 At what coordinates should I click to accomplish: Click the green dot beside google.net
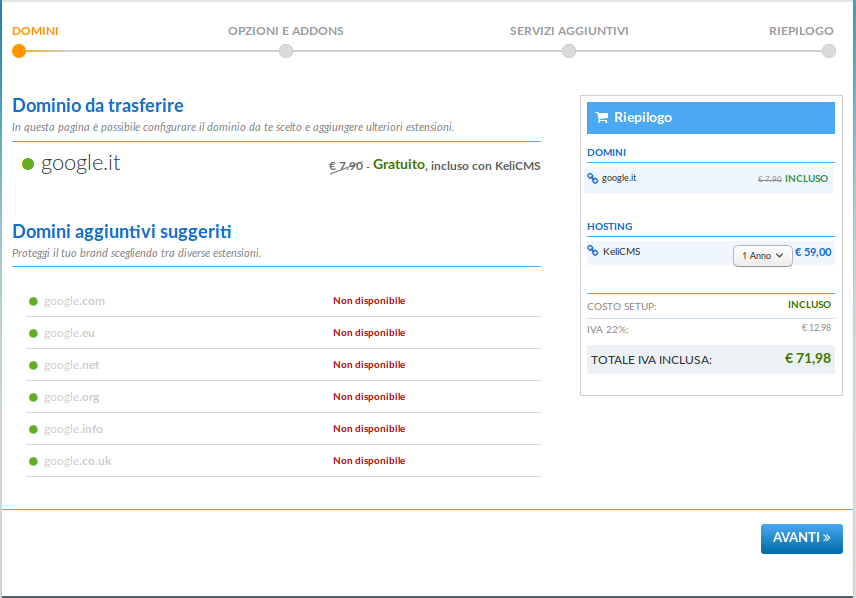click(33, 365)
